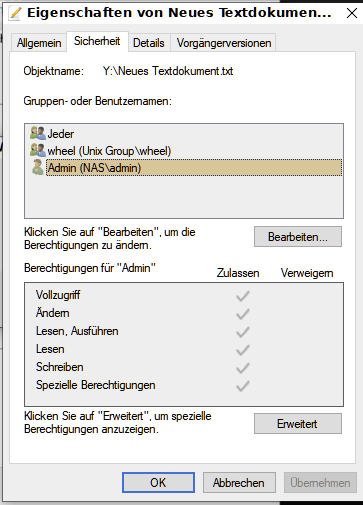Click the Bearbeiten... button
Screen dimensions: 363x505
(298, 237)
